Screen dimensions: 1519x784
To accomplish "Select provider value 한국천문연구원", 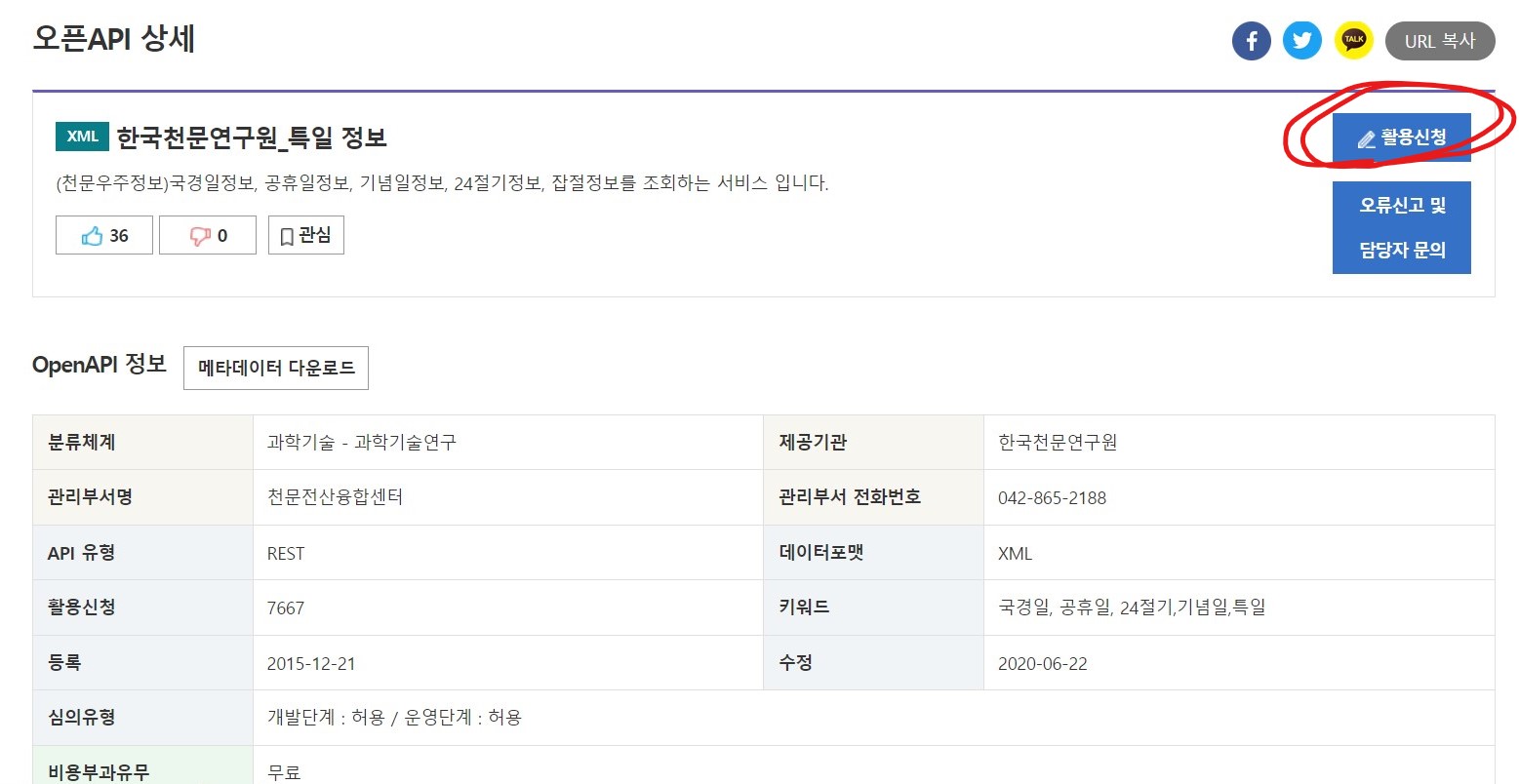I will coord(1058,443).
